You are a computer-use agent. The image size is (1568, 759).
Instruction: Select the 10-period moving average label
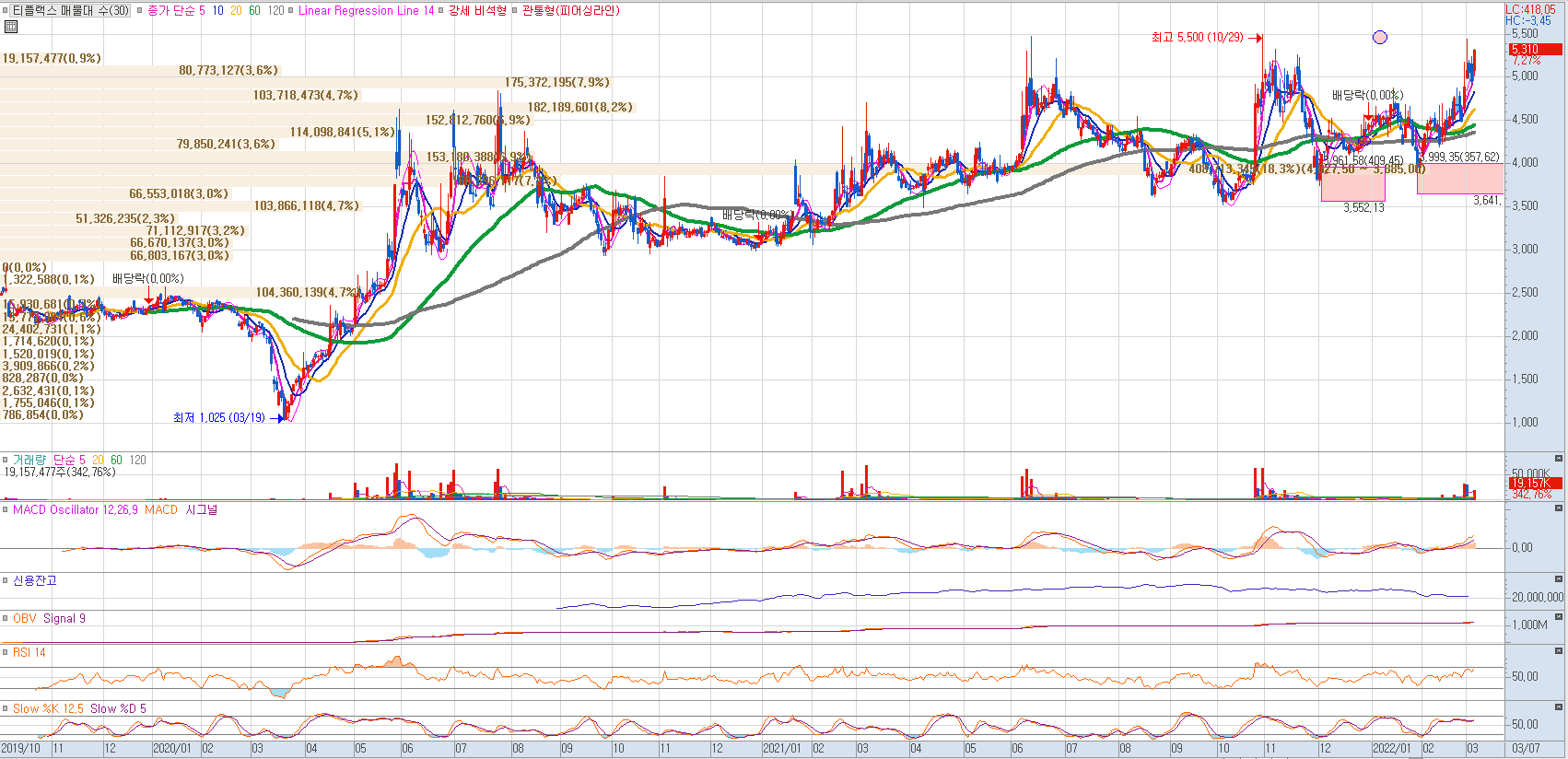click(x=217, y=10)
